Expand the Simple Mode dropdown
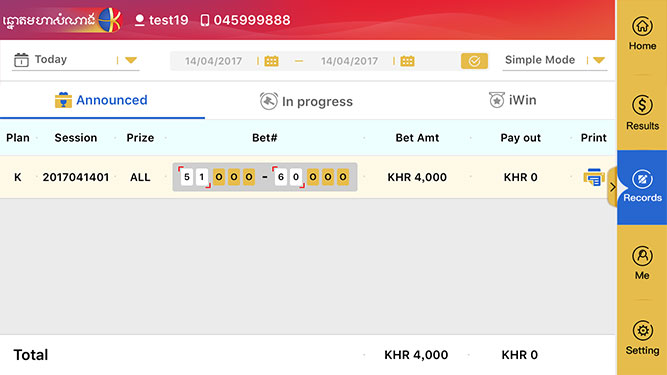The image size is (667, 375). click(599, 60)
